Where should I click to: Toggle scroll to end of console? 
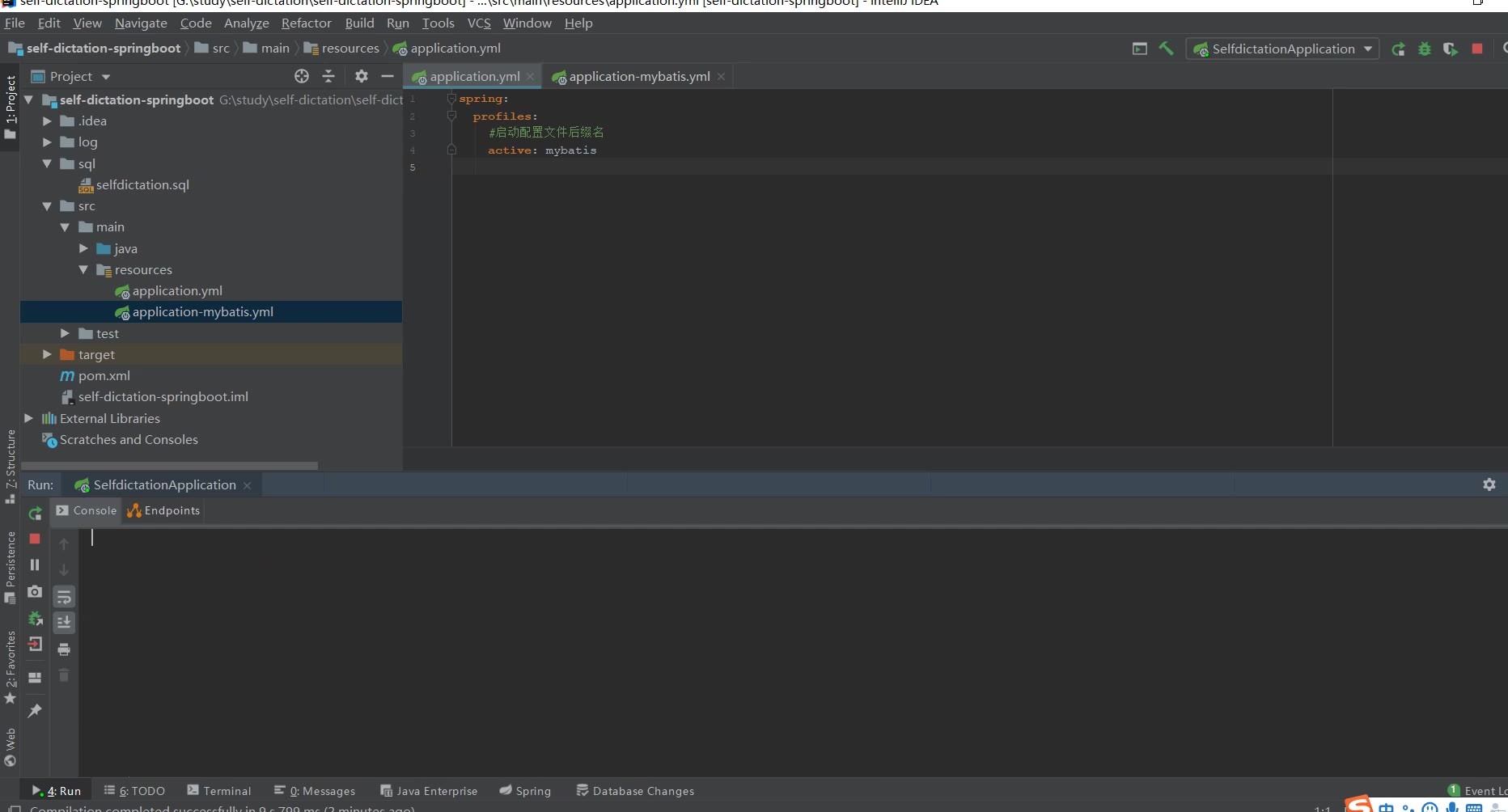[64, 622]
